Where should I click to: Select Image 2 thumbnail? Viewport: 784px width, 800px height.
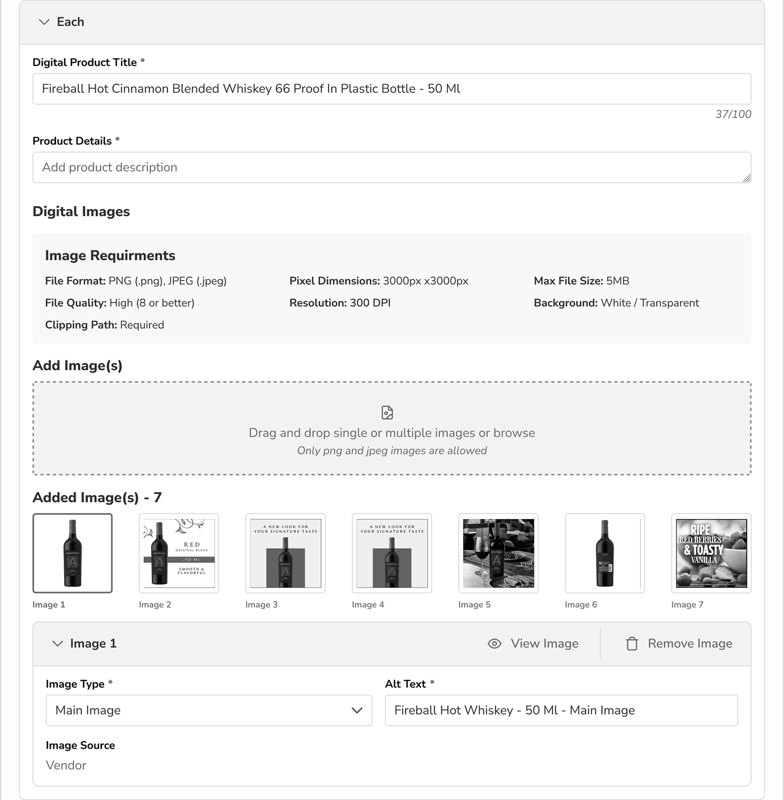tap(179, 553)
